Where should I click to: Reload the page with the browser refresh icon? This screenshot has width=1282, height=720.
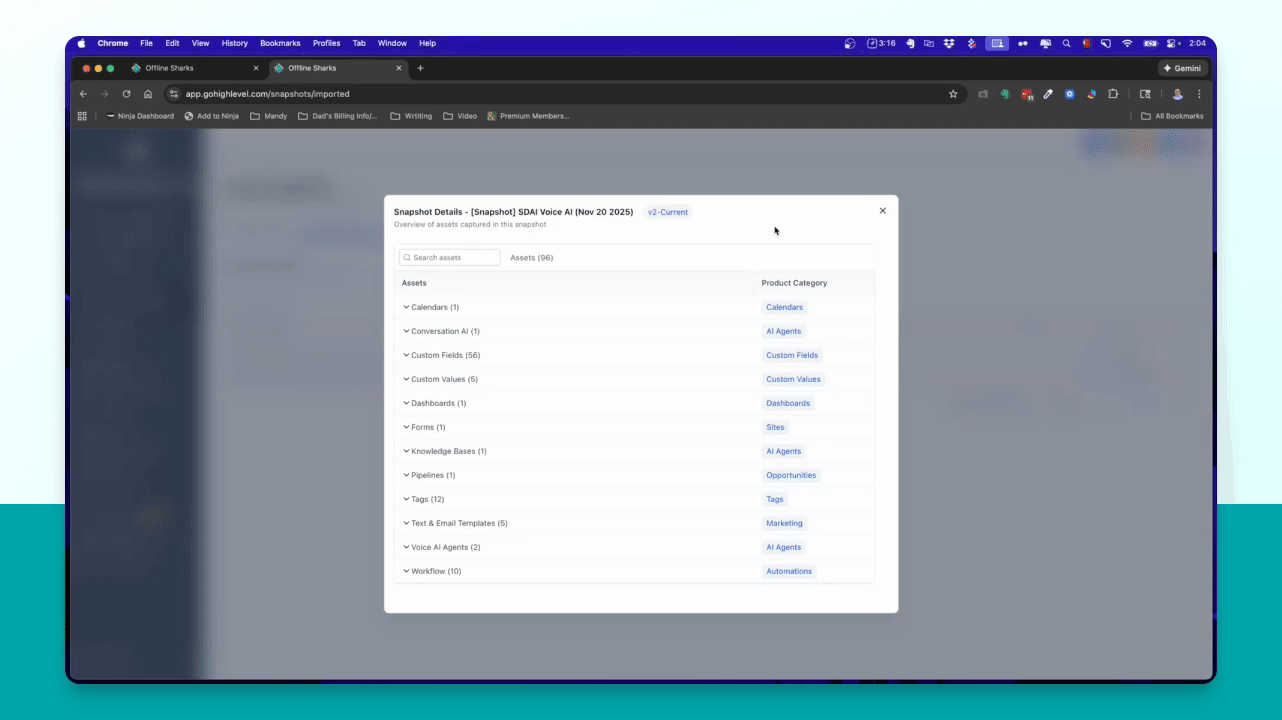(126, 94)
